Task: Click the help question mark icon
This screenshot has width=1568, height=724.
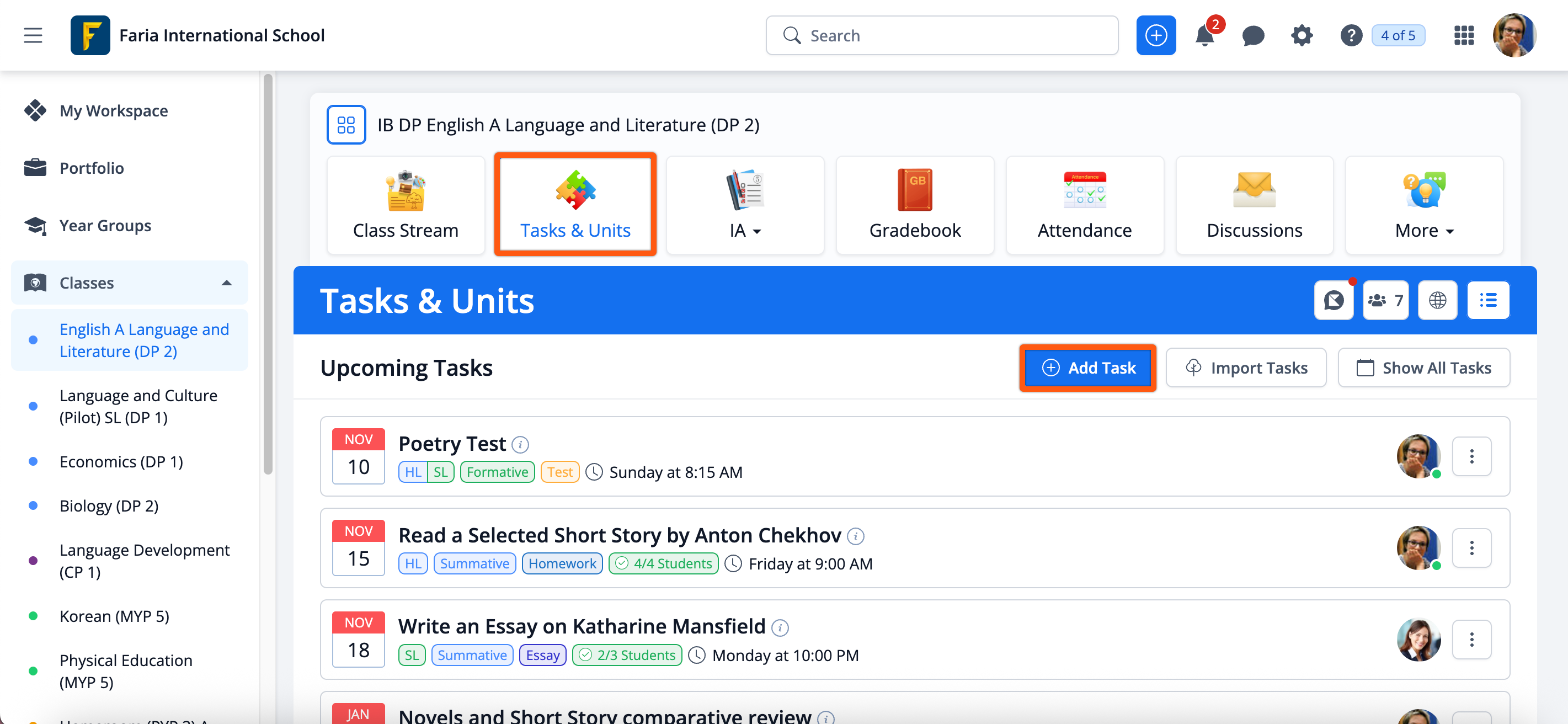Action: pyautogui.click(x=1351, y=36)
